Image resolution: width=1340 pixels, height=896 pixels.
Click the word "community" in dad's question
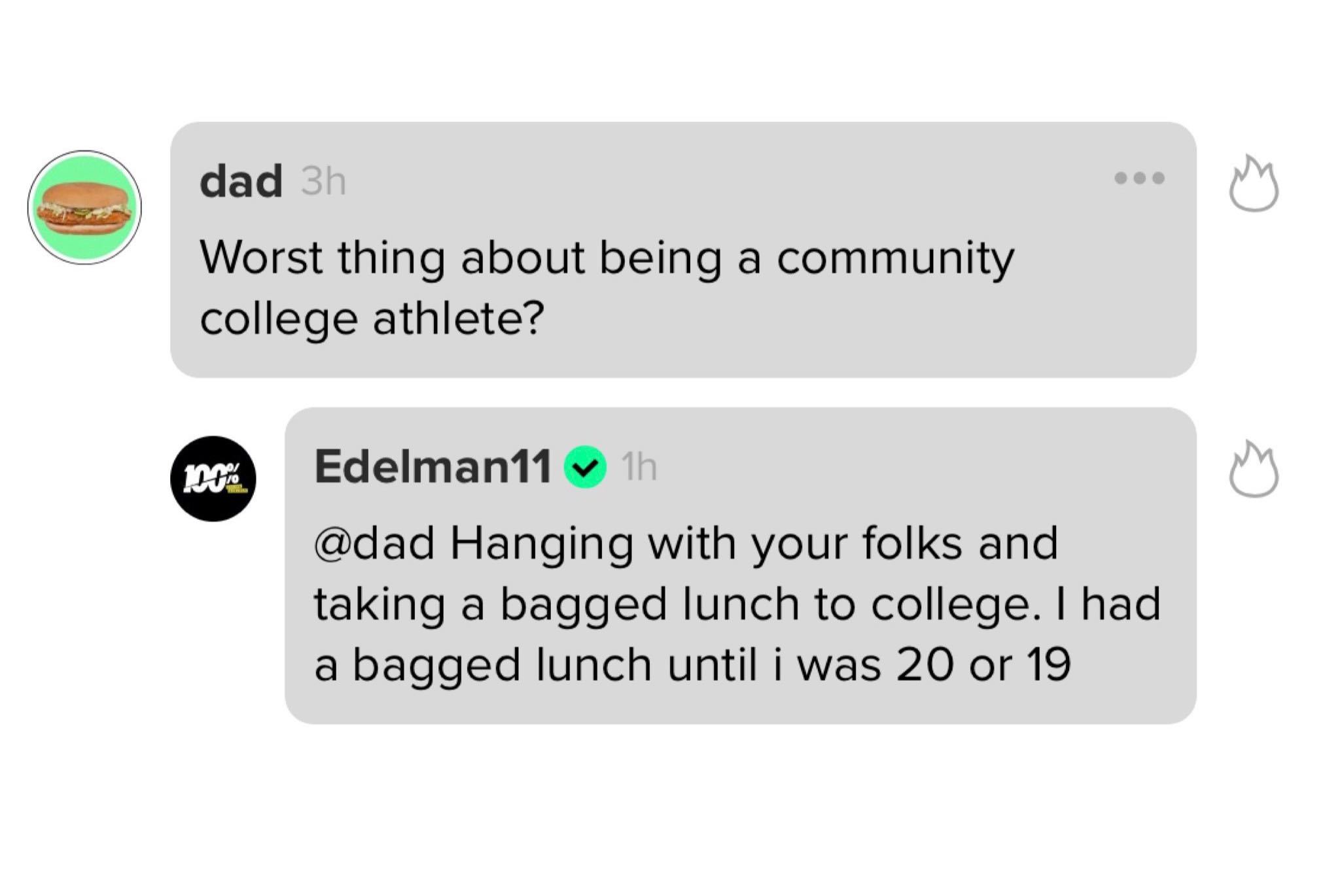pyautogui.click(x=895, y=258)
